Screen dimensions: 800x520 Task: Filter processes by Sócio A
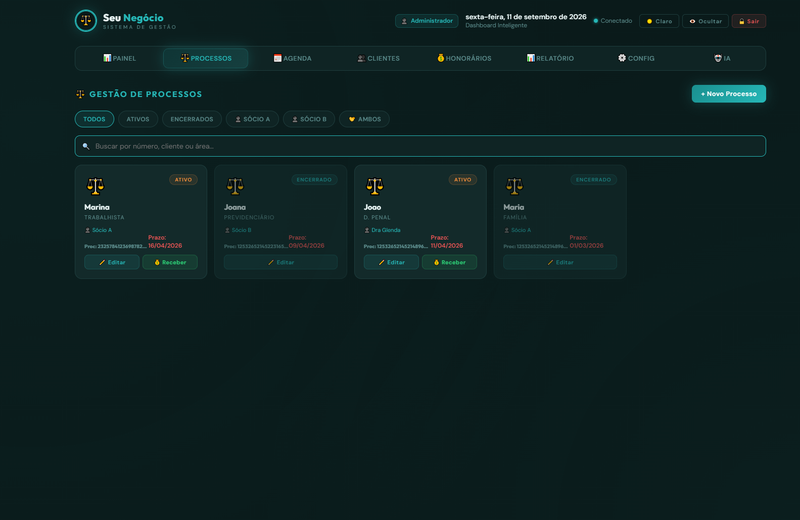coord(253,119)
